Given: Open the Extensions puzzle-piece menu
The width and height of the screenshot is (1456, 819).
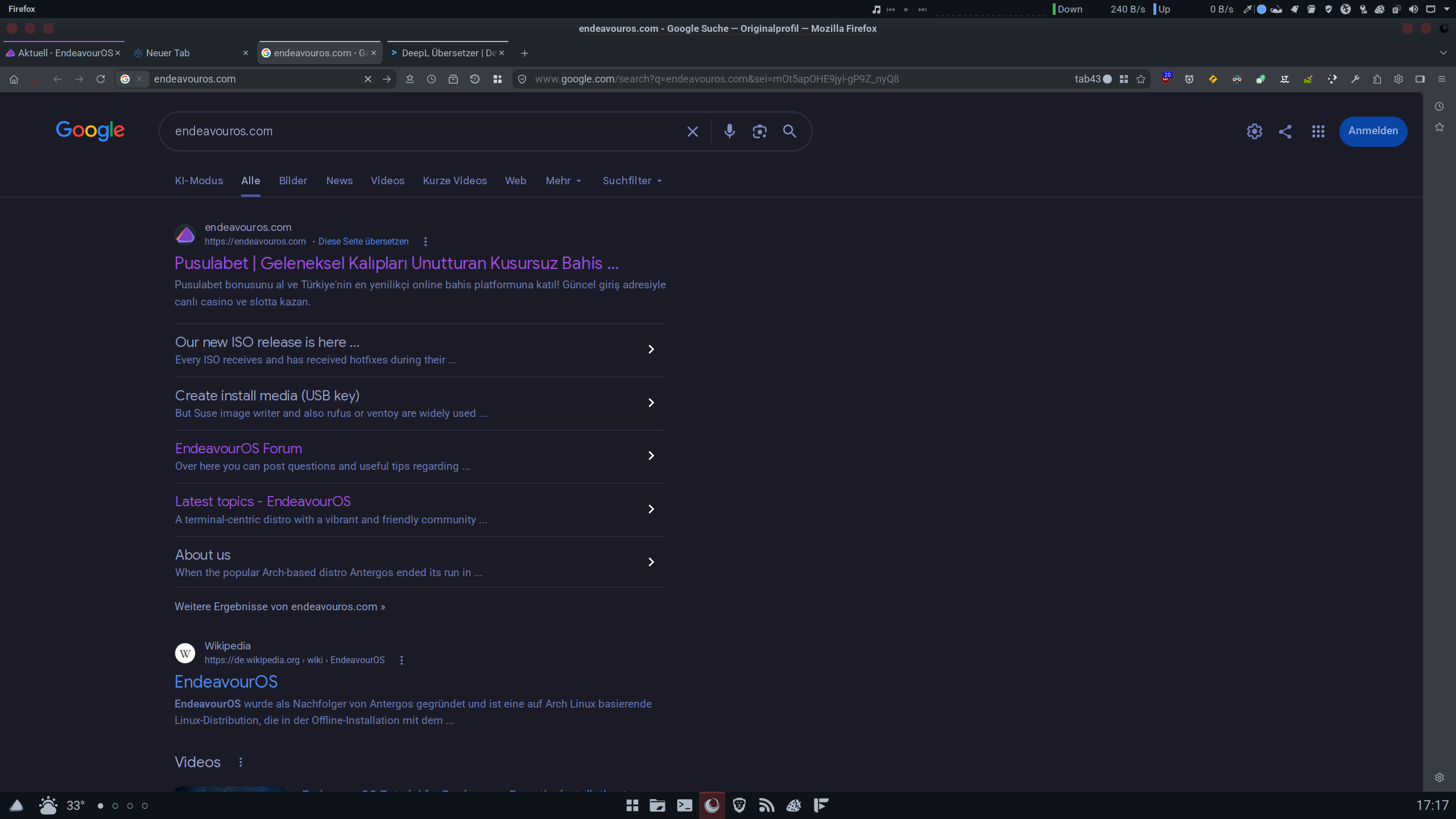Looking at the screenshot, I should pyautogui.click(x=1377, y=79).
